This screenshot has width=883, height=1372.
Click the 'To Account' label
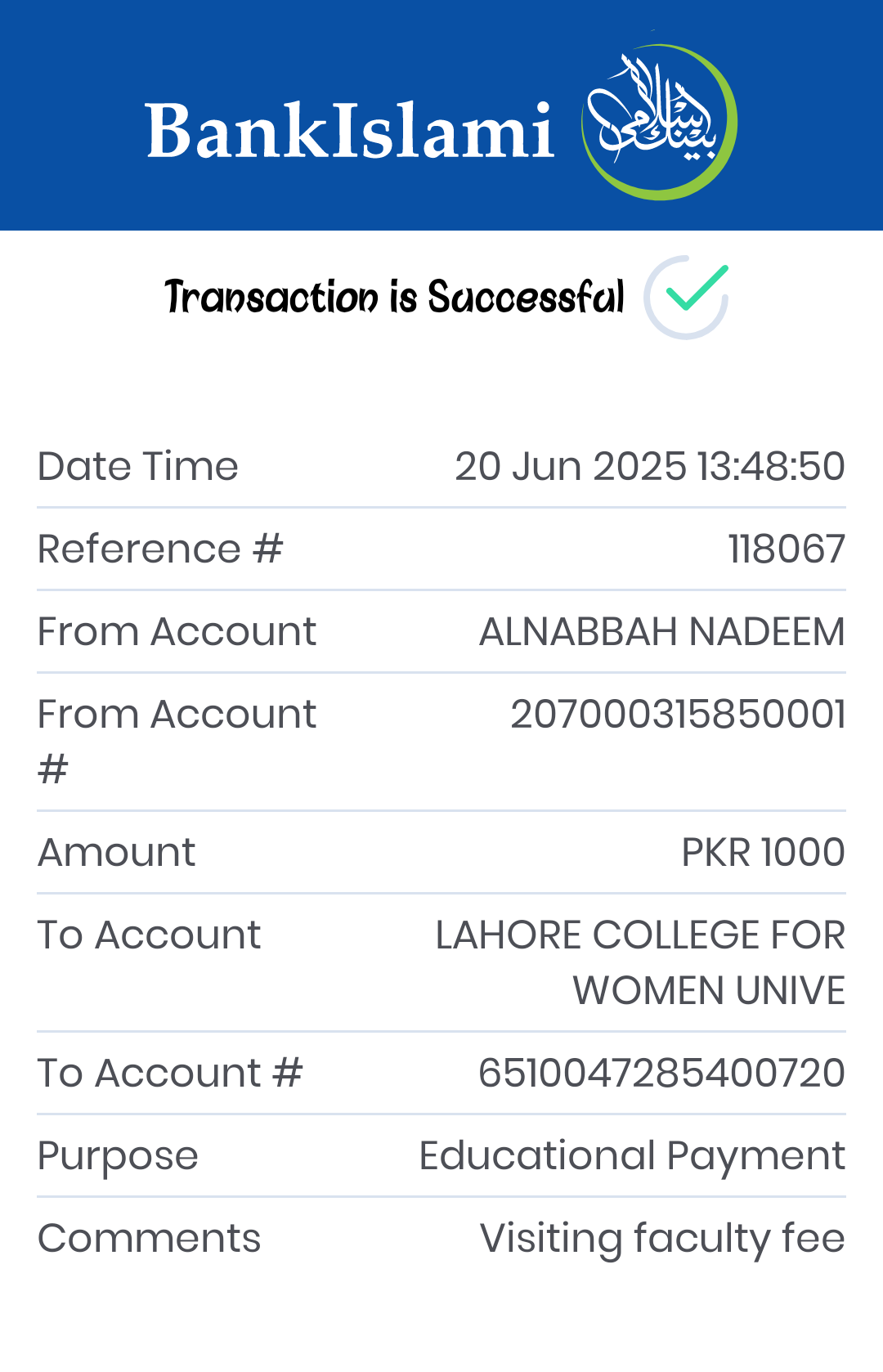pyautogui.click(x=150, y=935)
